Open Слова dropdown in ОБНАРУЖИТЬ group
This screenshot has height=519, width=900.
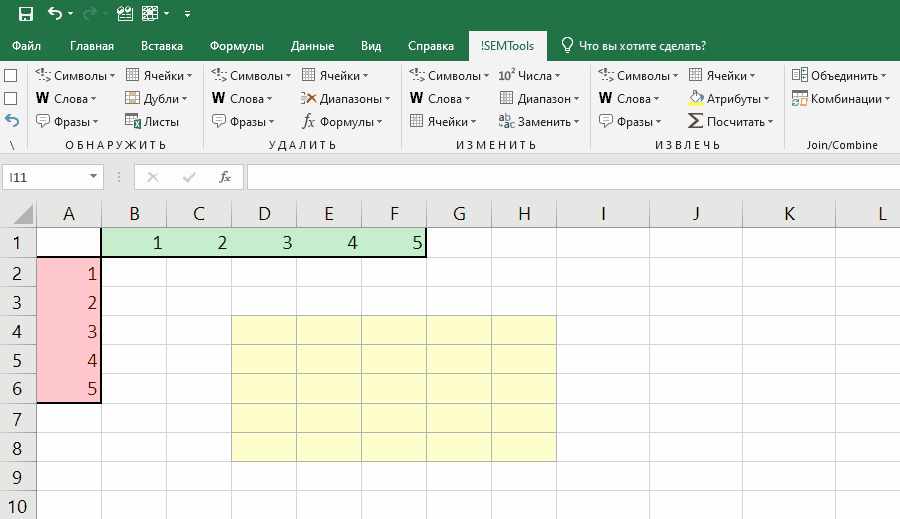point(66,99)
